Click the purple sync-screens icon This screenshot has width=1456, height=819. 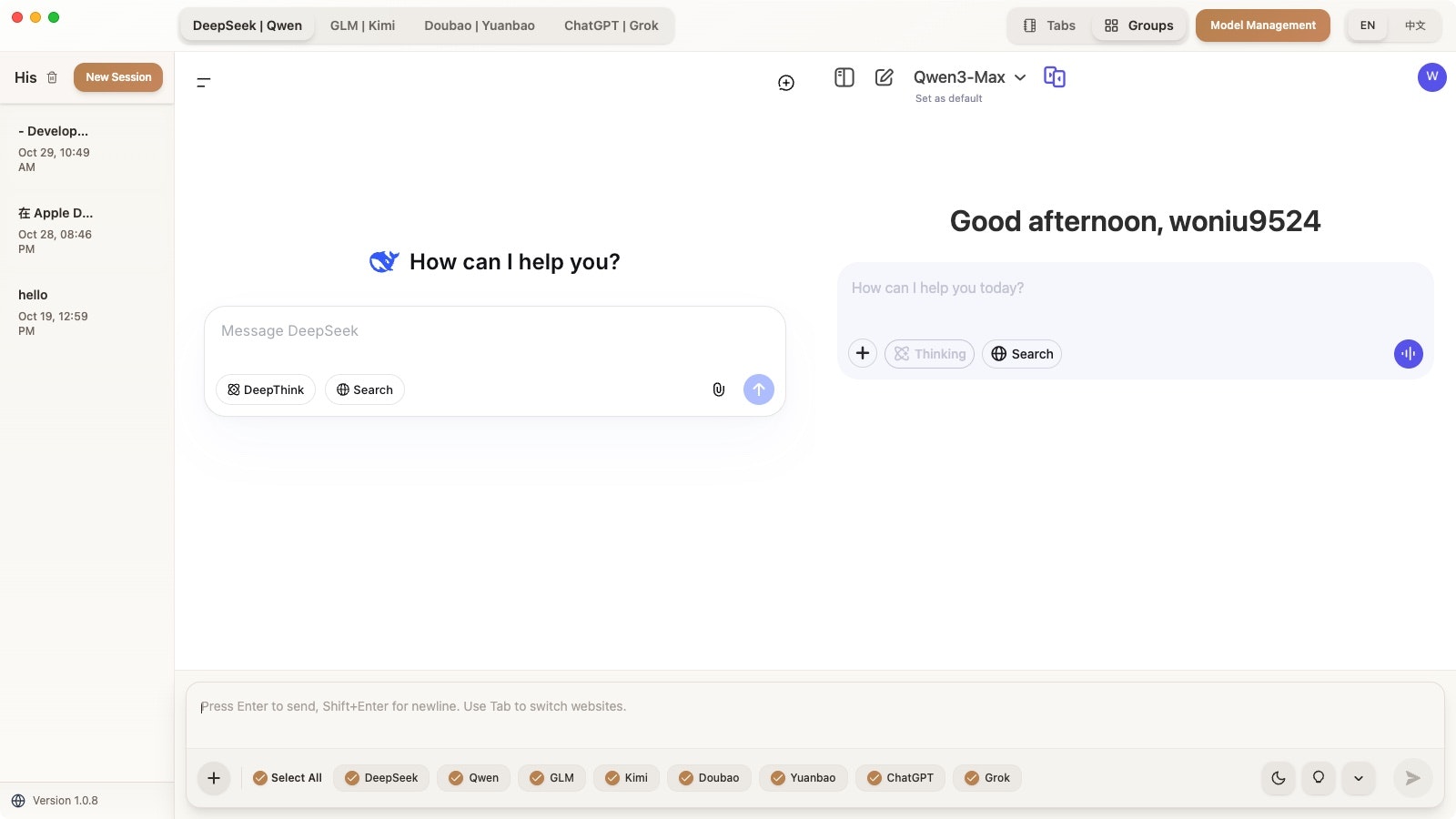[1055, 77]
